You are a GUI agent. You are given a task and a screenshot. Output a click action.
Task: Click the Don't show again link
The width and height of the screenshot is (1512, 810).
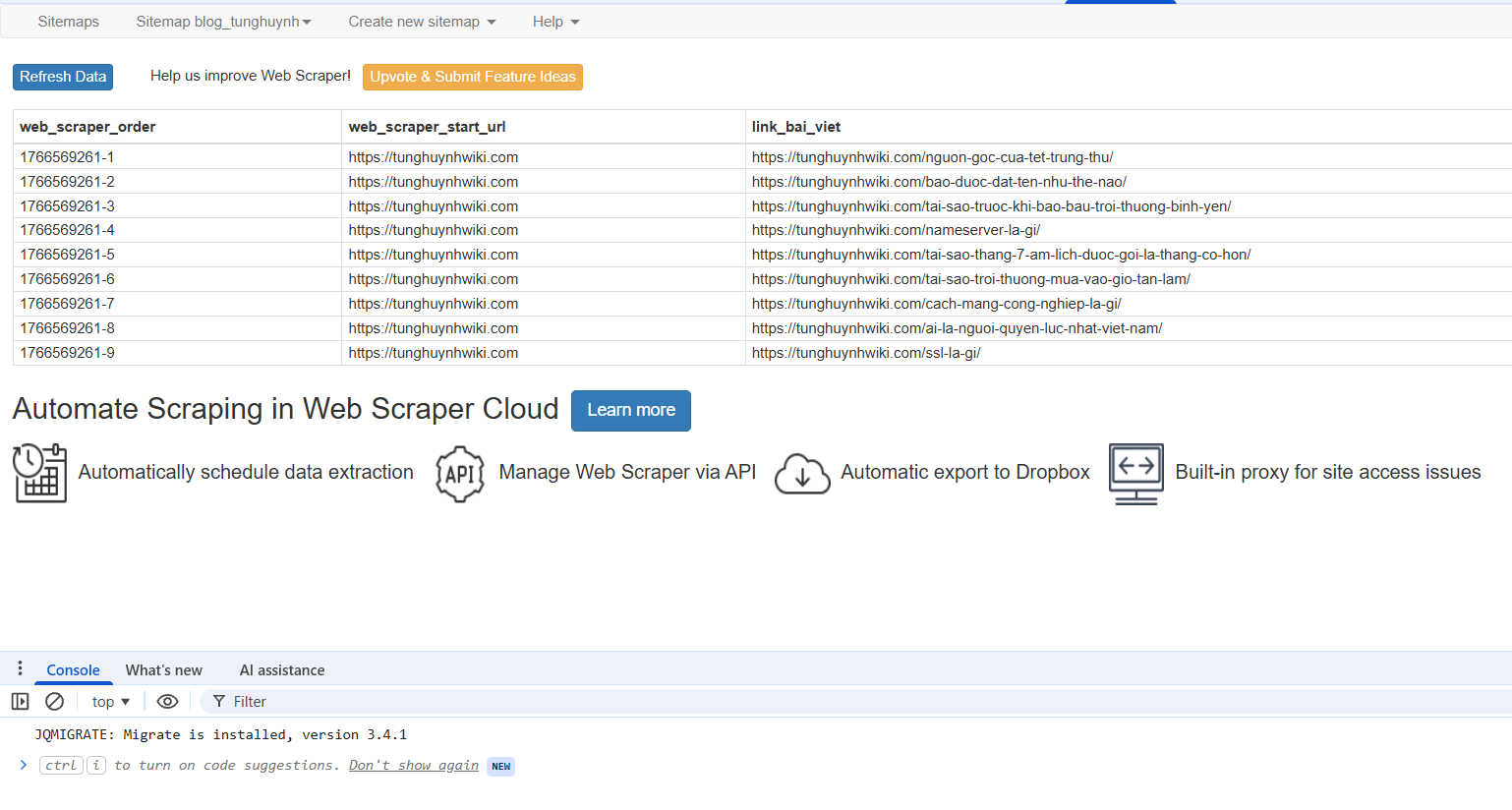tap(414, 766)
